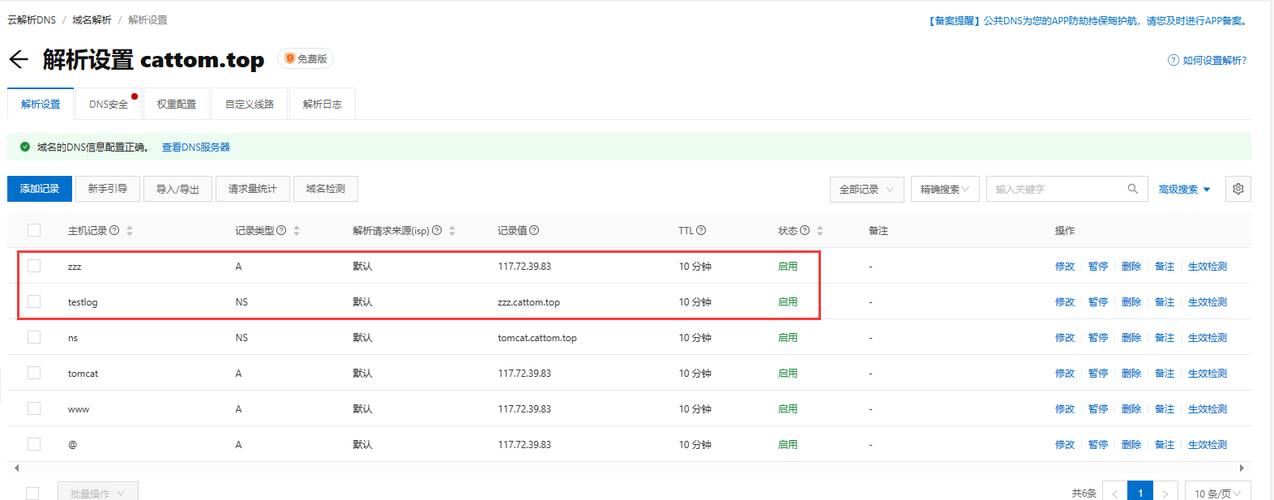Switch to the 自定义线路 tab

pyautogui.click(x=249, y=104)
